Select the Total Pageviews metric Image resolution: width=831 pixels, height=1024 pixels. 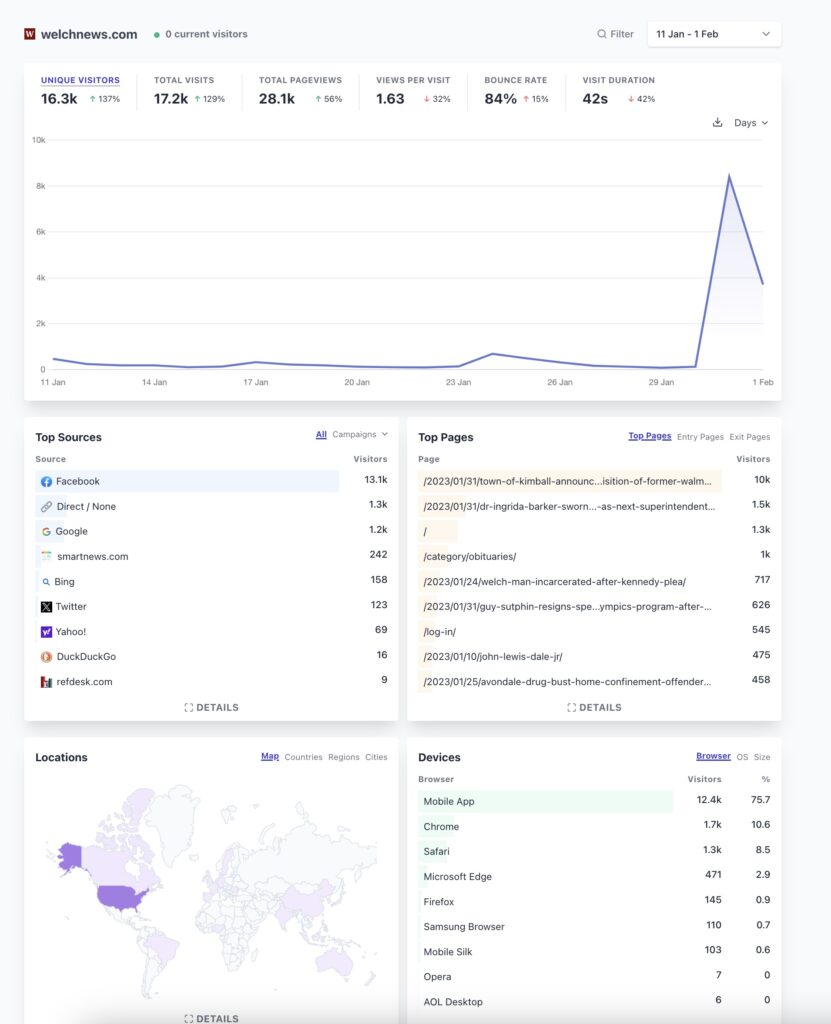[300, 80]
